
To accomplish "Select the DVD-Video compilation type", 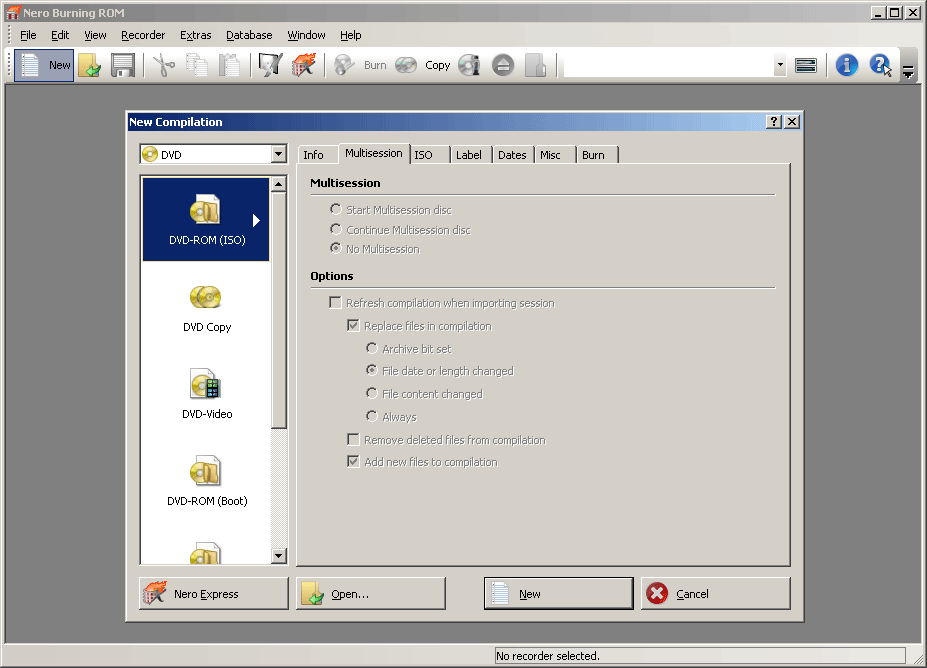I will pyautogui.click(x=206, y=394).
